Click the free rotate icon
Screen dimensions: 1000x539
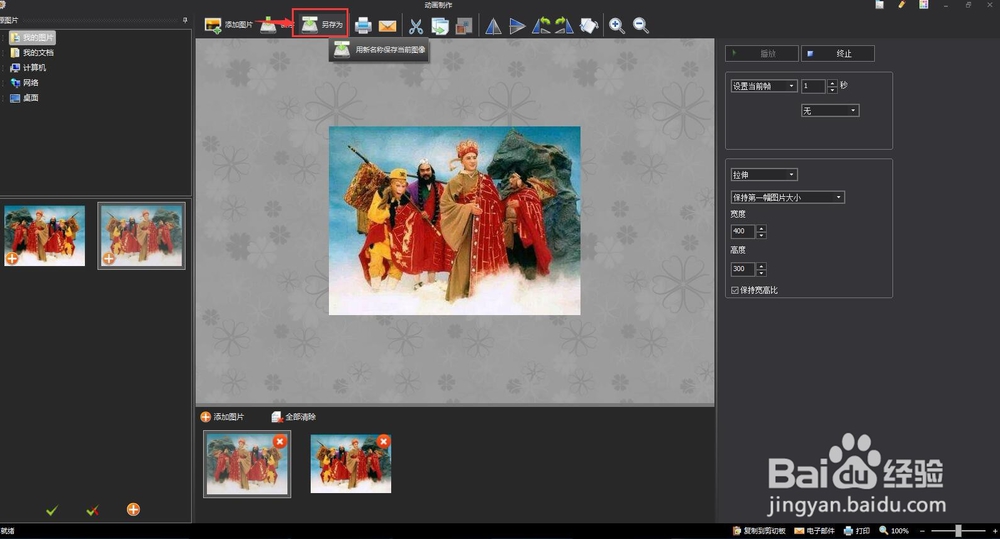(589, 26)
